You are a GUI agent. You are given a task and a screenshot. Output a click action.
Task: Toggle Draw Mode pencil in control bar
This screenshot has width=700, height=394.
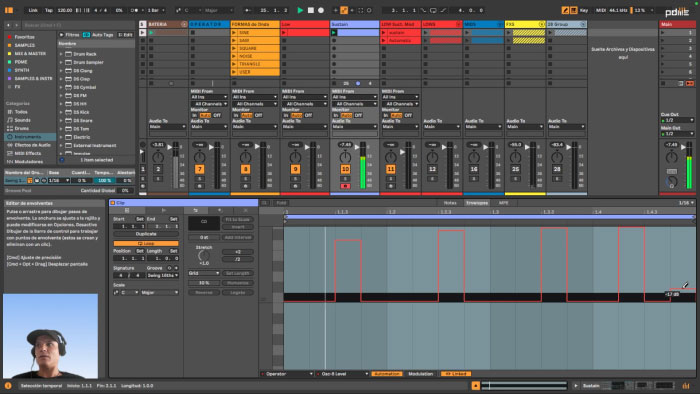(x=565, y=10)
